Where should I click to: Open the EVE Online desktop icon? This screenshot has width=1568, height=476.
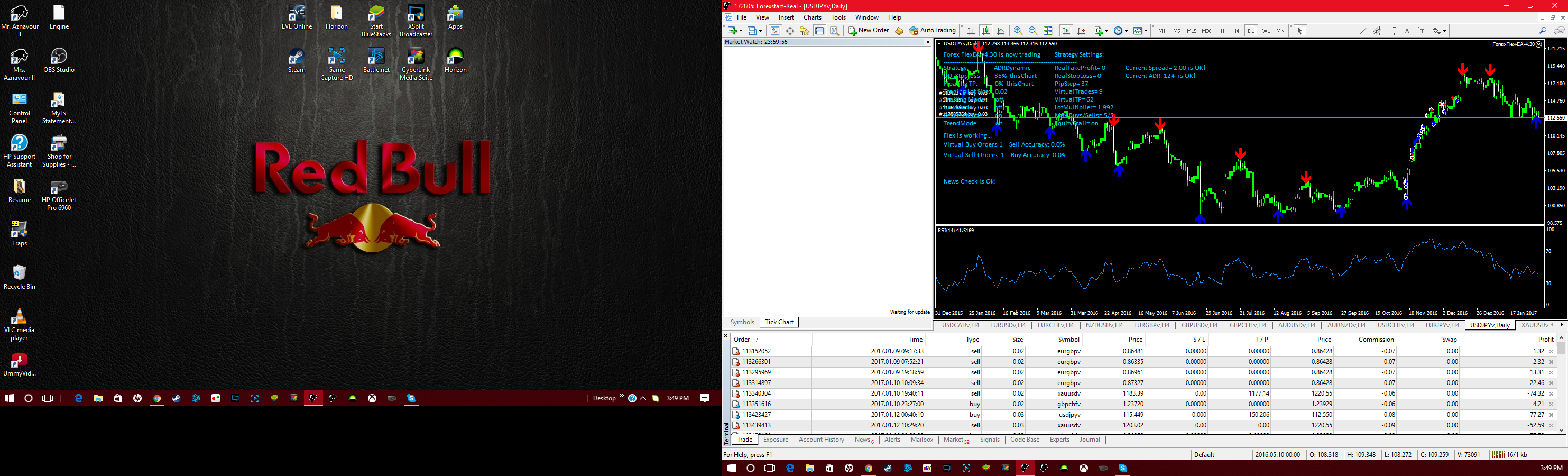(x=297, y=17)
